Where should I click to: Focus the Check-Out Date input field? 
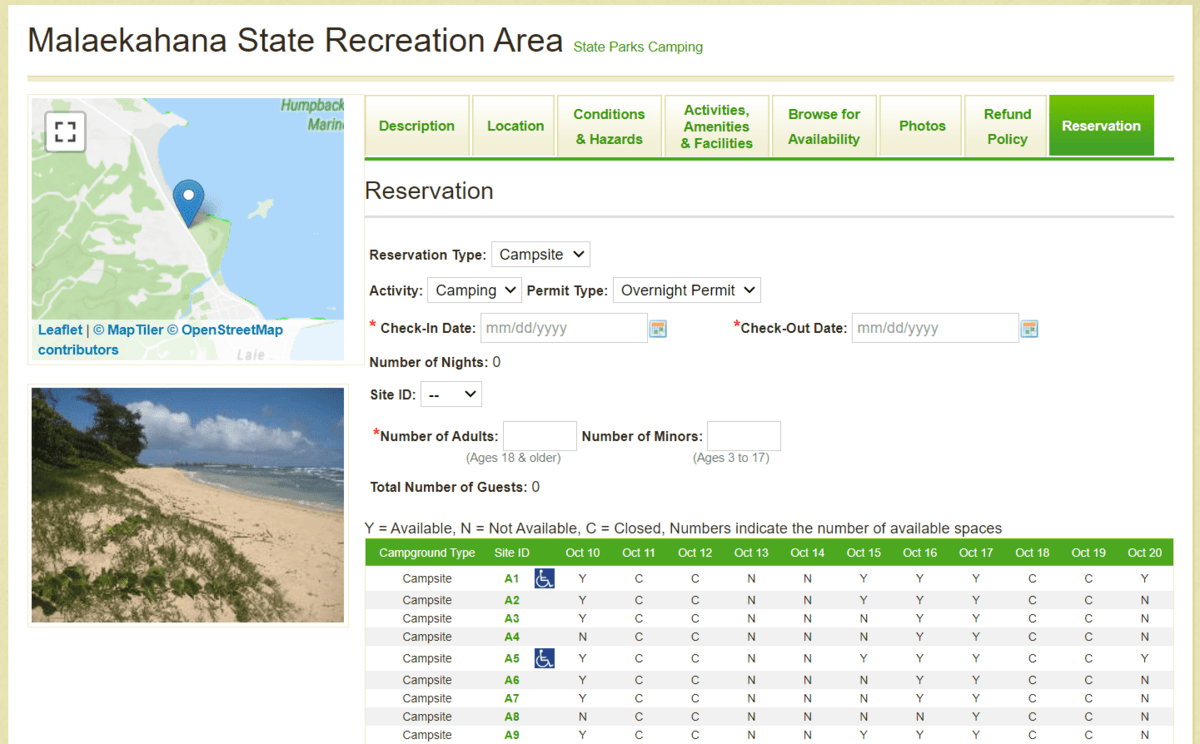[935, 328]
